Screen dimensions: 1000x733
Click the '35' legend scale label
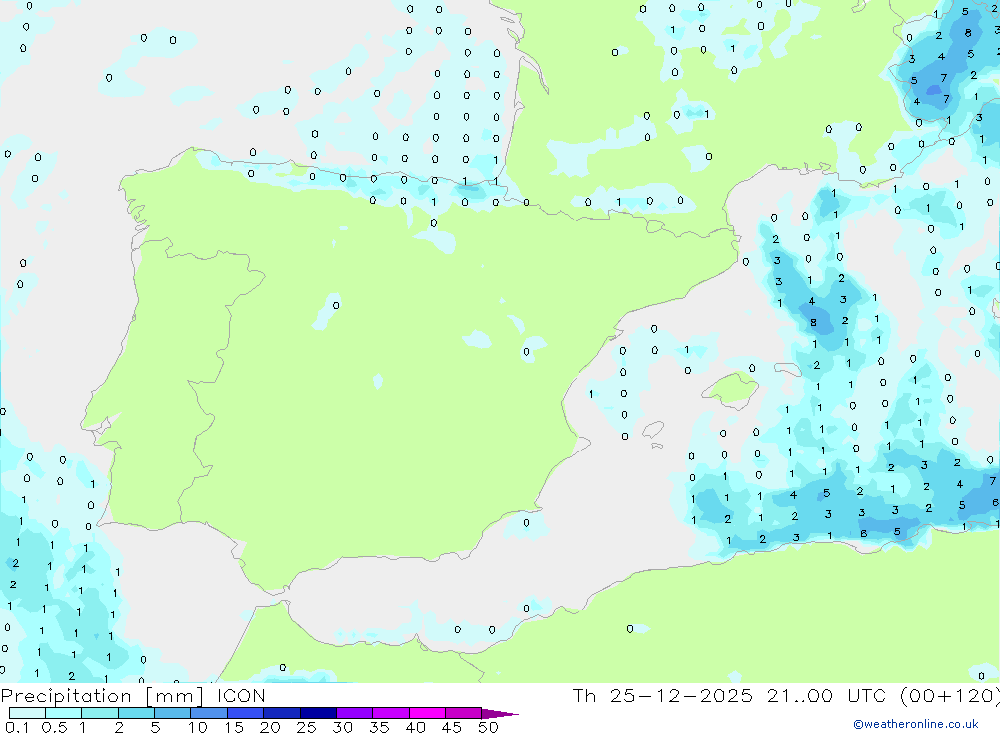[x=379, y=727]
